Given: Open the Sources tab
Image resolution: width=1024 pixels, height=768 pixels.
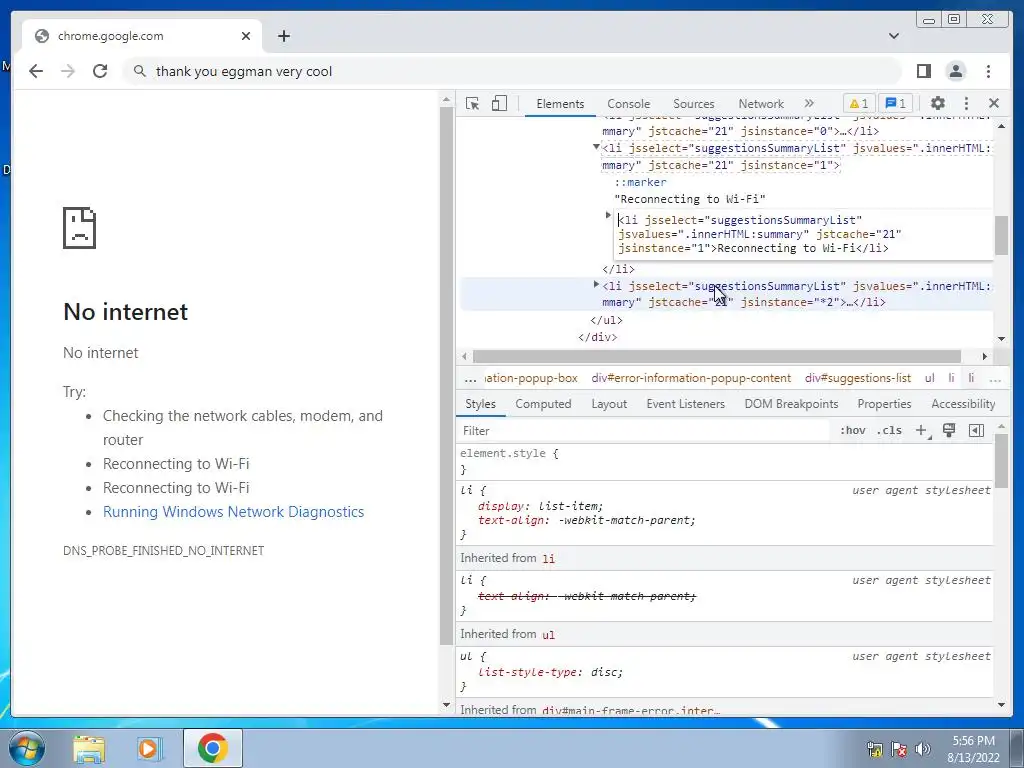Looking at the screenshot, I should (694, 104).
